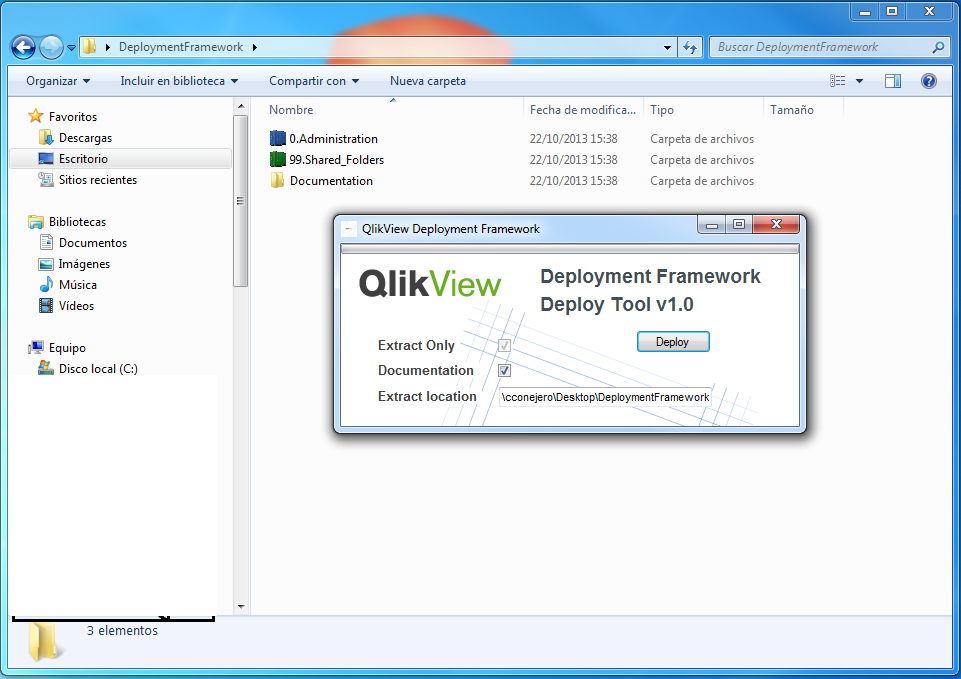
Task: Open the Organizar menu
Action: (x=58, y=81)
